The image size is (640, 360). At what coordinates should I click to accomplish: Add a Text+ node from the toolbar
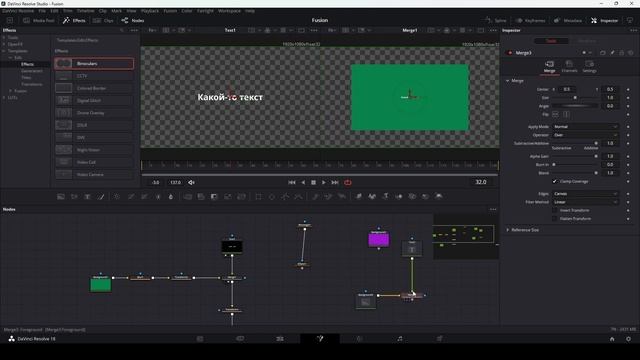87,197
